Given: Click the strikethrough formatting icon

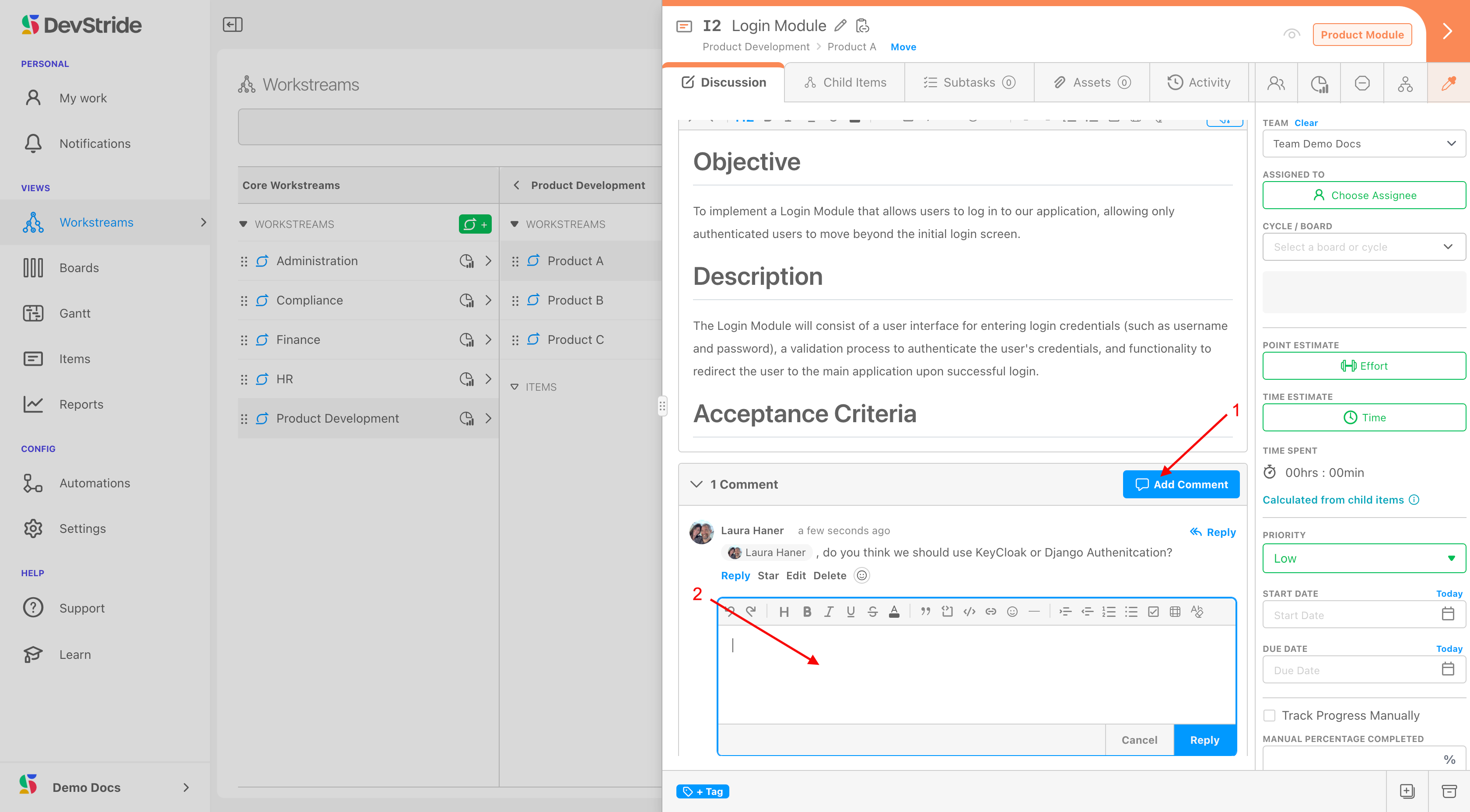Looking at the screenshot, I should tap(872, 612).
